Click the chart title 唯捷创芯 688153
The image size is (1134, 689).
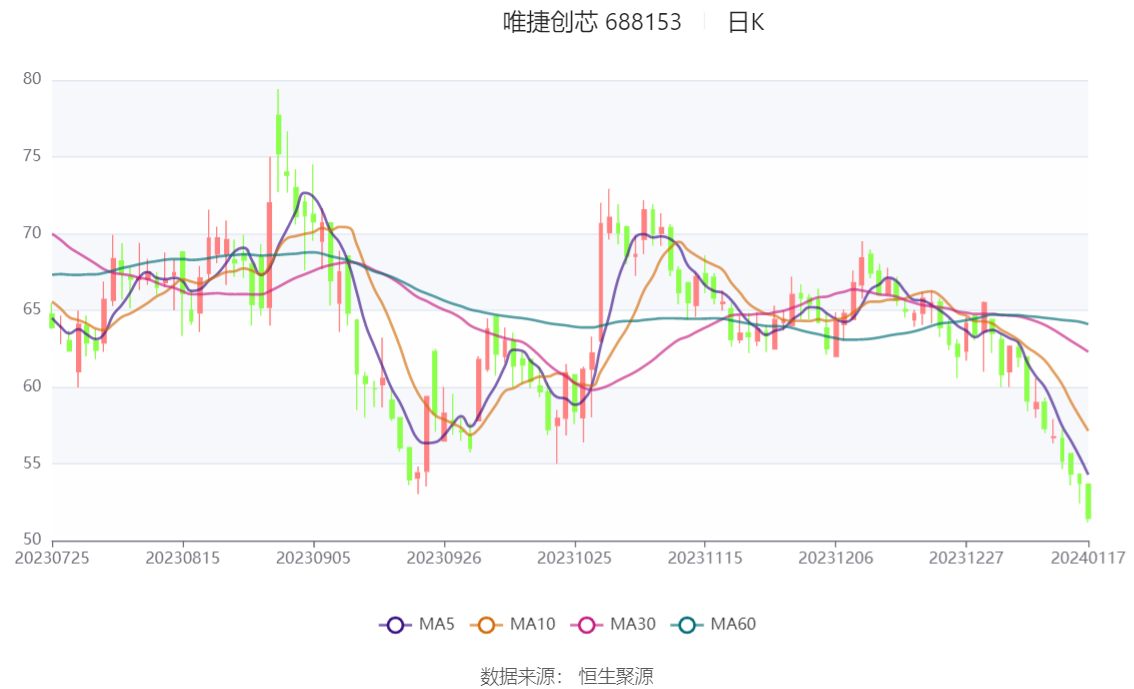(x=592, y=22)
